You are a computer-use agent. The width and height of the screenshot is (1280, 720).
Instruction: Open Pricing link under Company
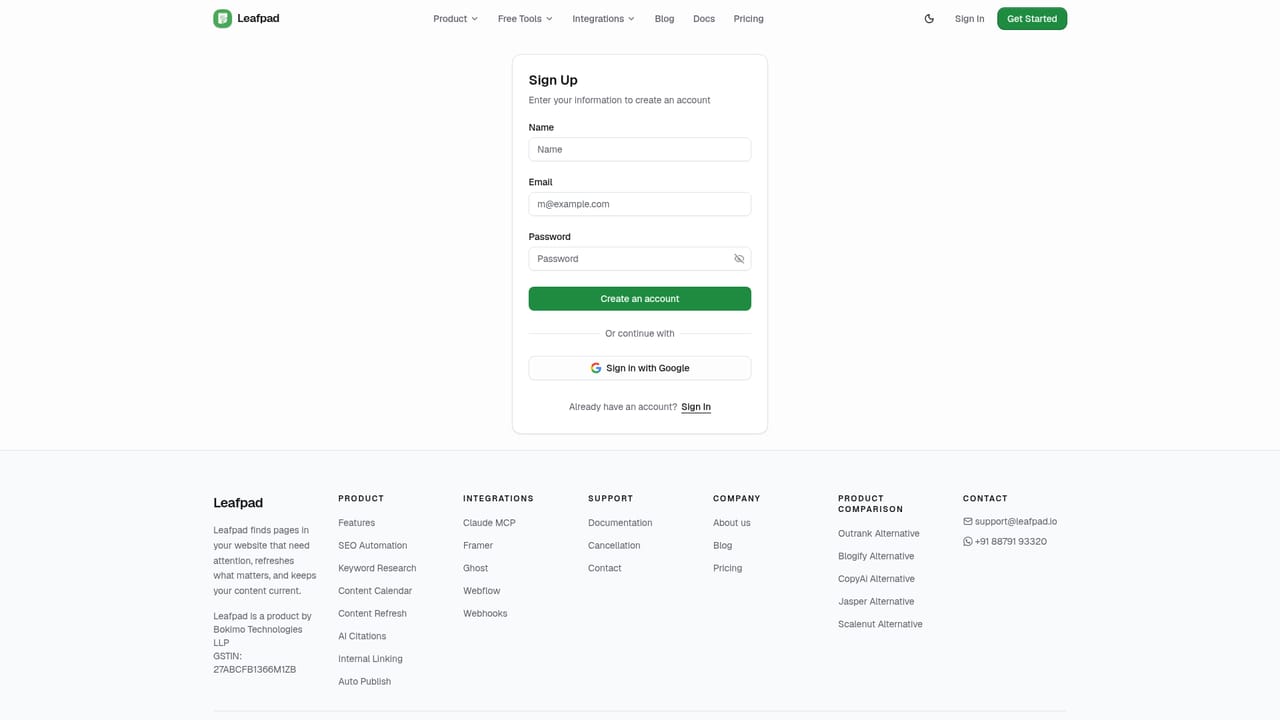click(727, 568)
